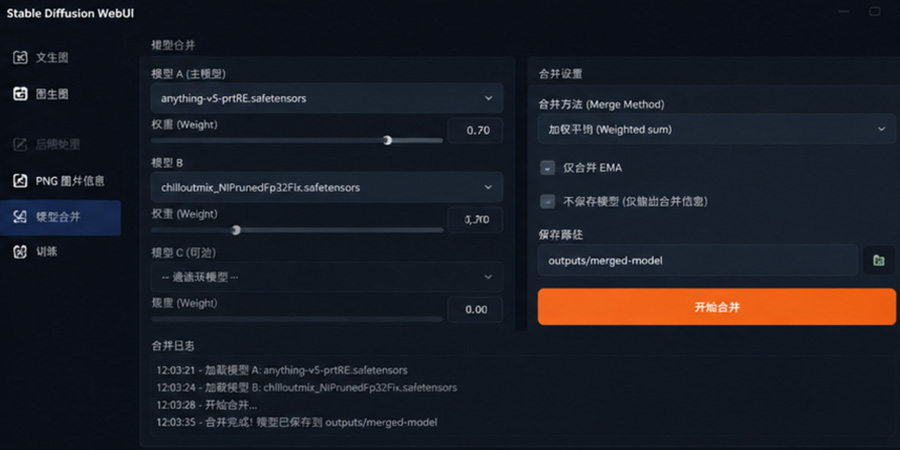The image size is (900, 450).
Task: Click the orange 开始合并 button
Action: point(716,307)
